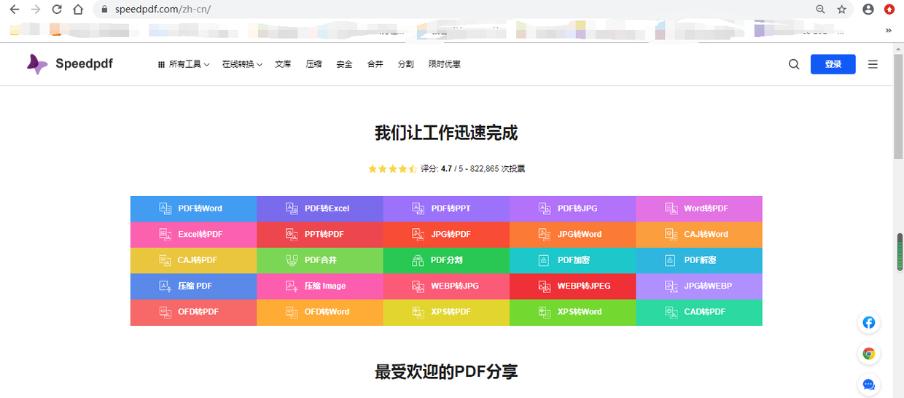
Task: Click the site lock icon in address bar
Action: tap(104, 10)
